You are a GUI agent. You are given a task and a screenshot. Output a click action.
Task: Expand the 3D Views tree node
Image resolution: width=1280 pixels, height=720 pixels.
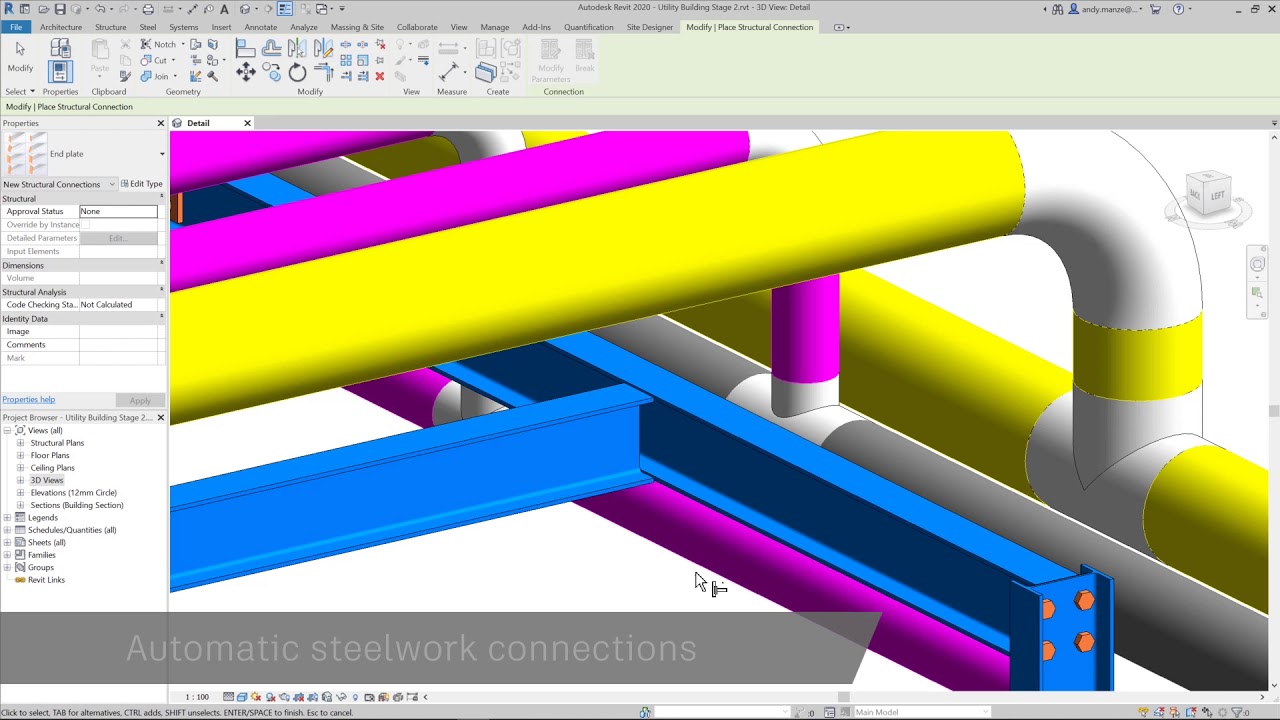coord(20,480)
